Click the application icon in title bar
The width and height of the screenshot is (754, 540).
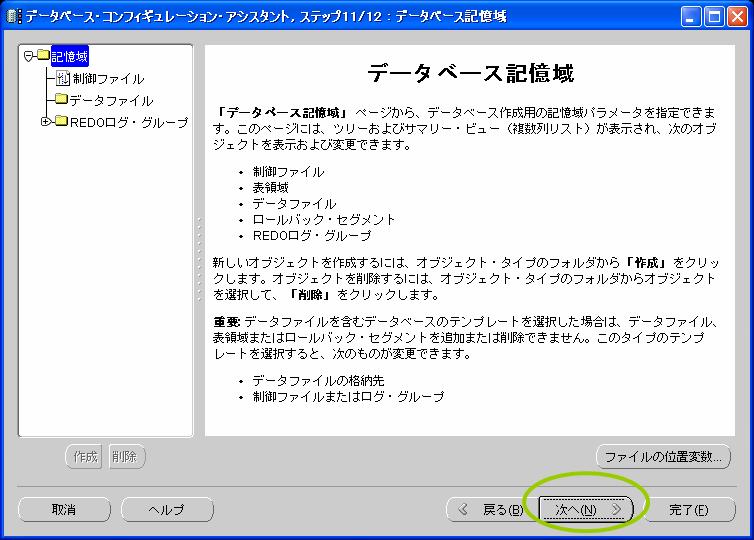(14, 16)
